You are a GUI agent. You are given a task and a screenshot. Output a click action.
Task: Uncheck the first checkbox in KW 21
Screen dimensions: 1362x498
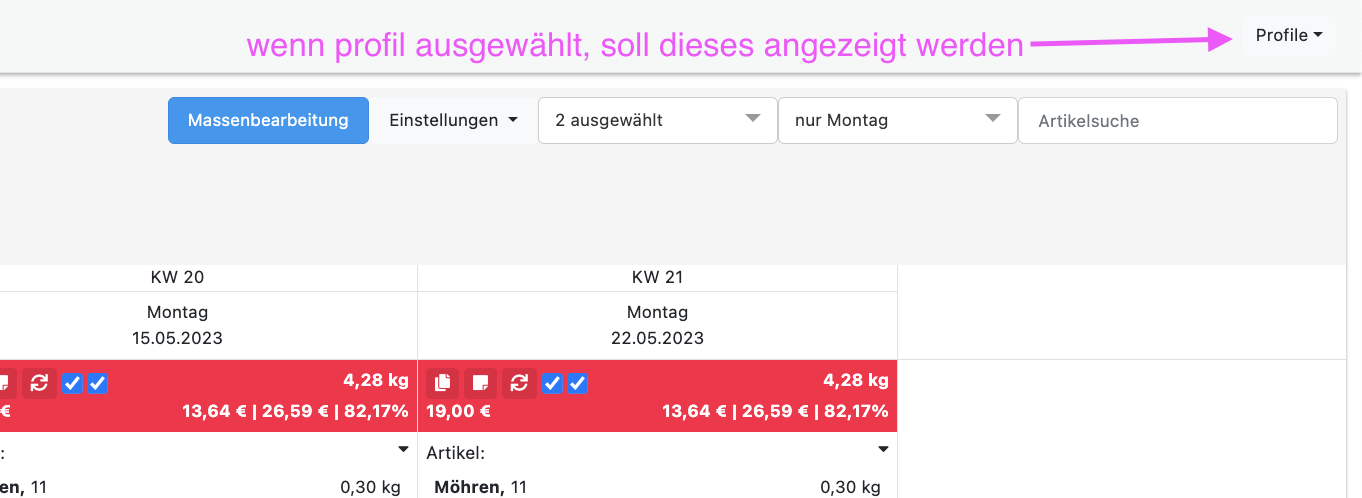coord(552,383)
